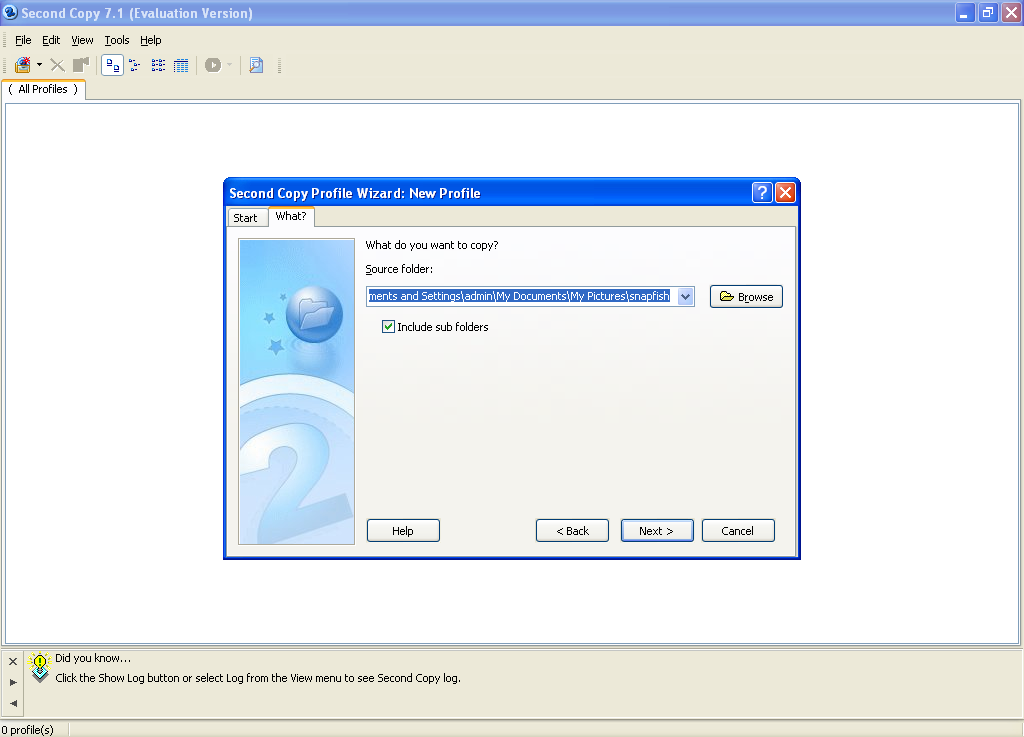Select the All Profiles tab

pos(43,89)
